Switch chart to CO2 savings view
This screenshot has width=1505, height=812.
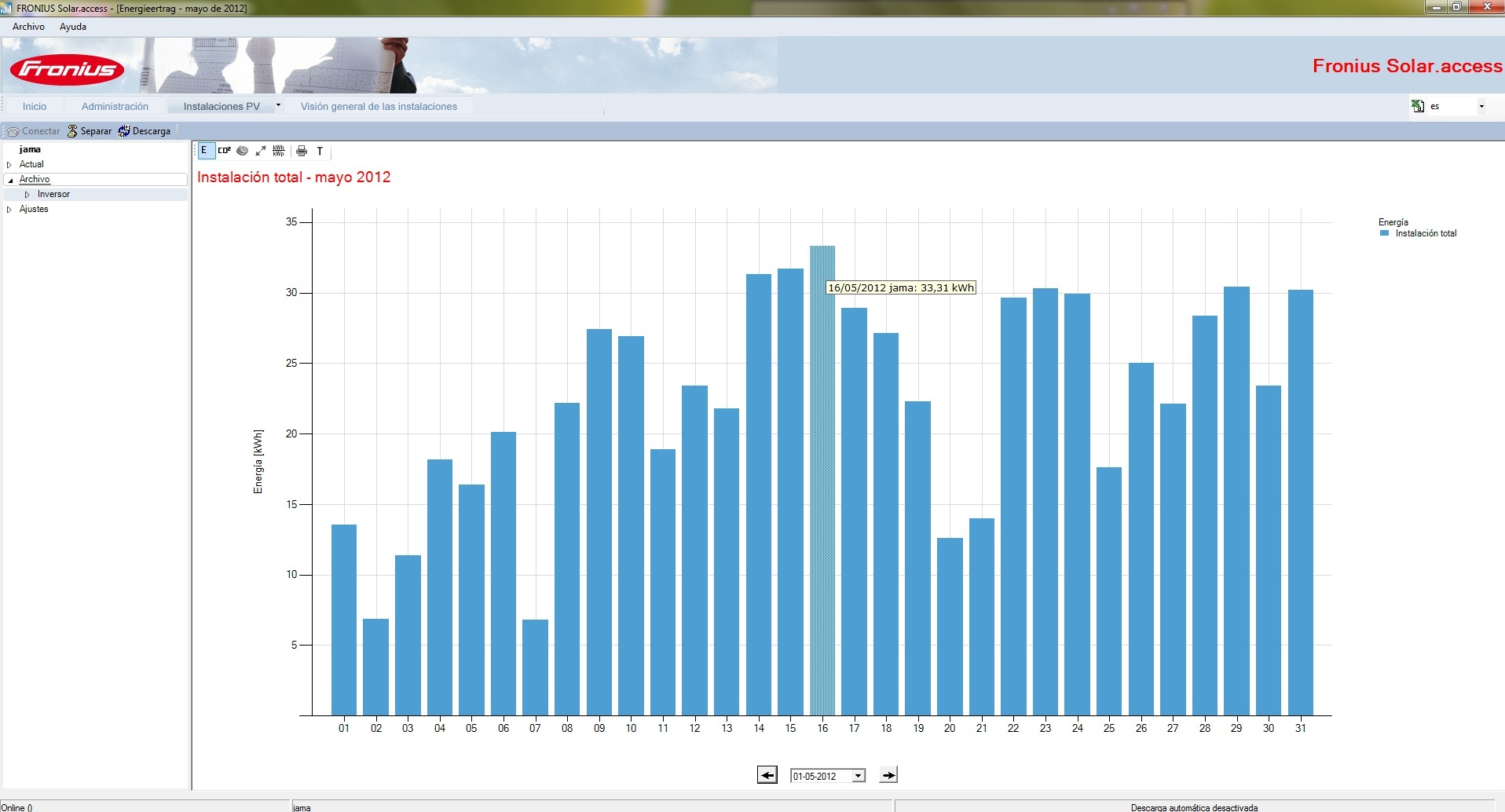pos(225,151)
